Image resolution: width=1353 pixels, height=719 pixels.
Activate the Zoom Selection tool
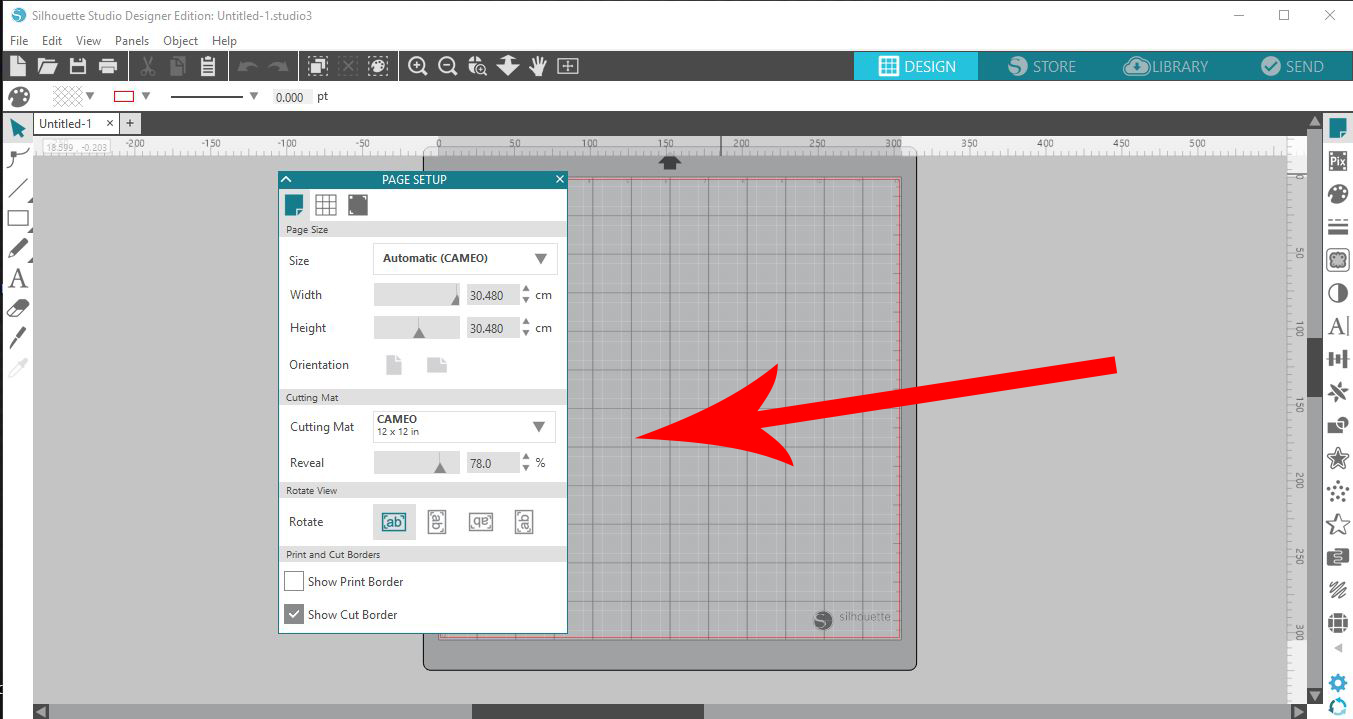478,66
